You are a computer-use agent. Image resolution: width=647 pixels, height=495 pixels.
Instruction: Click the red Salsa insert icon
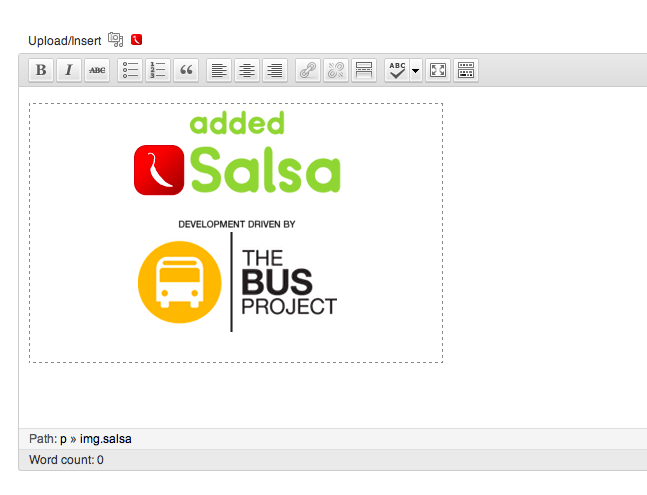137,40
